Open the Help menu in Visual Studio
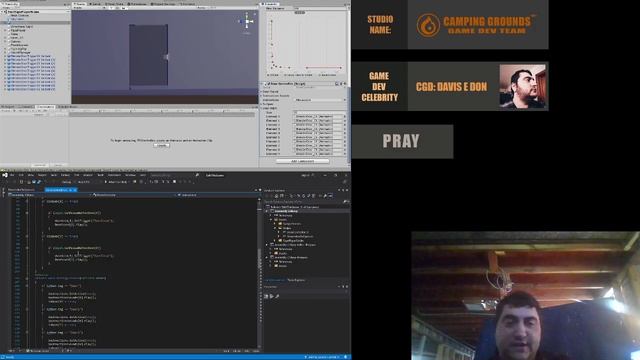 click(143, 175)
